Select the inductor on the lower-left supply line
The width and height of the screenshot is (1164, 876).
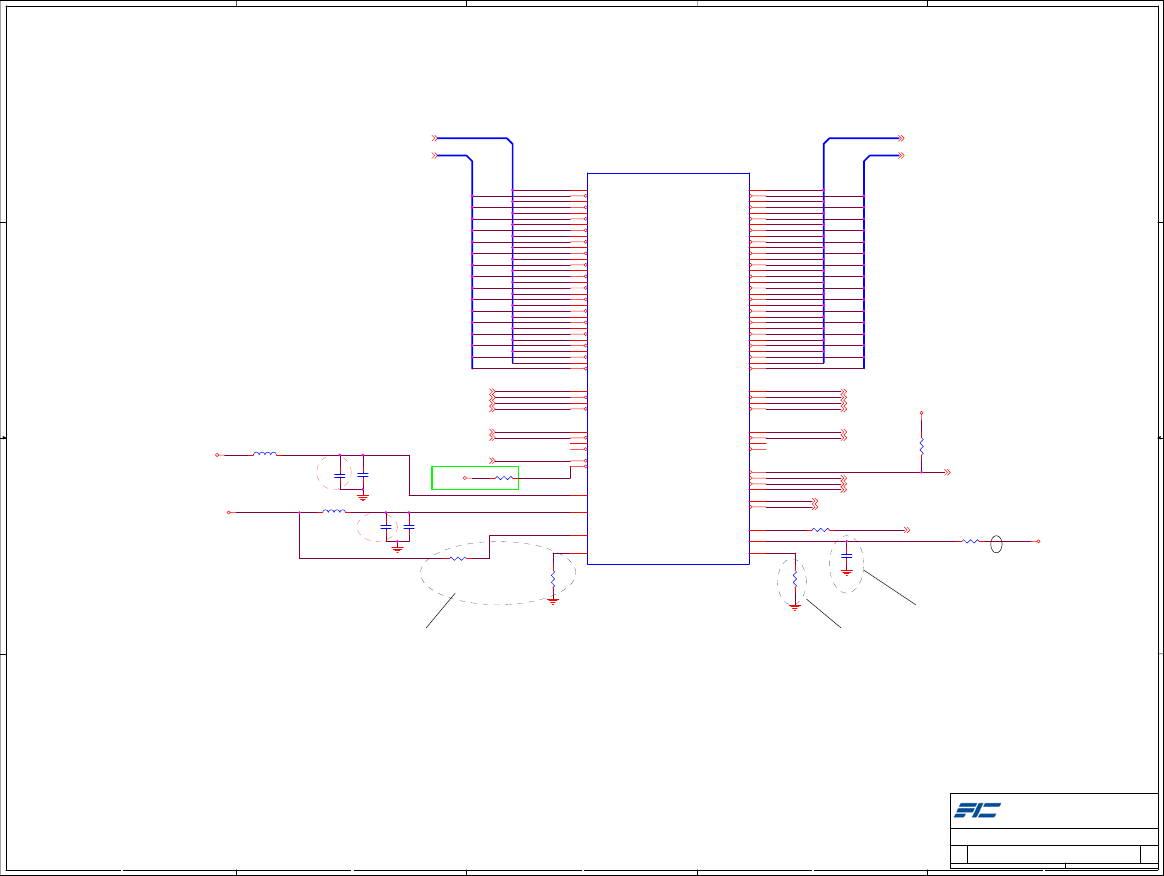click(334, 511)
